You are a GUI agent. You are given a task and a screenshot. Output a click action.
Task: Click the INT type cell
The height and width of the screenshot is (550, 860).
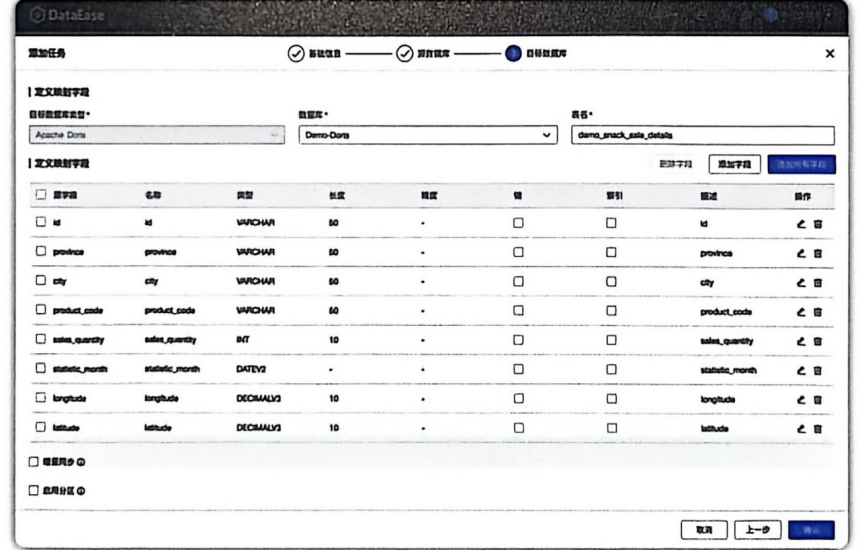(242, 340)
